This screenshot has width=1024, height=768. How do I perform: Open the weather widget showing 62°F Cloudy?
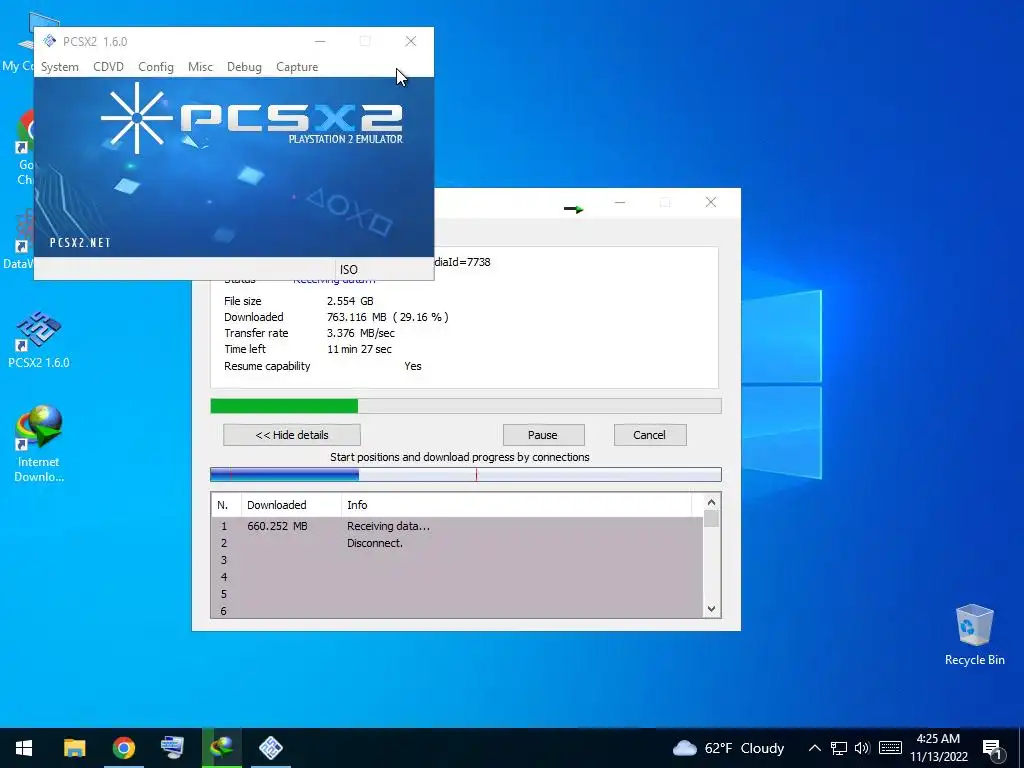(728, 748)
